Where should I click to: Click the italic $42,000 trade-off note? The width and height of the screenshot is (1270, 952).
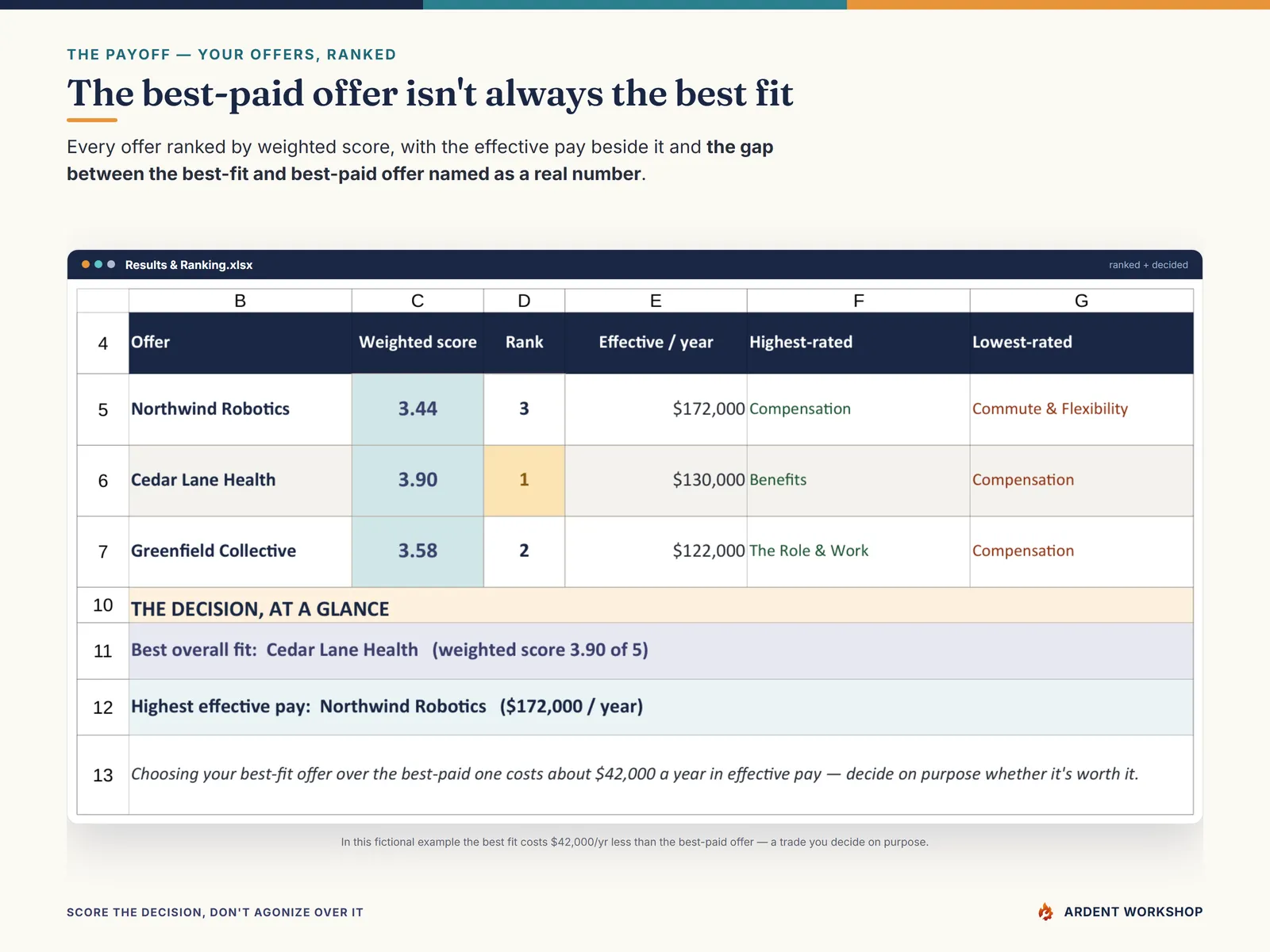pos(661,775)
